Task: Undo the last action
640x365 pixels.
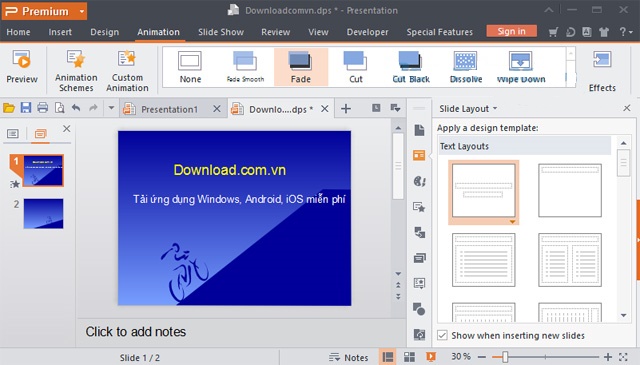Action: click(76, 108)
